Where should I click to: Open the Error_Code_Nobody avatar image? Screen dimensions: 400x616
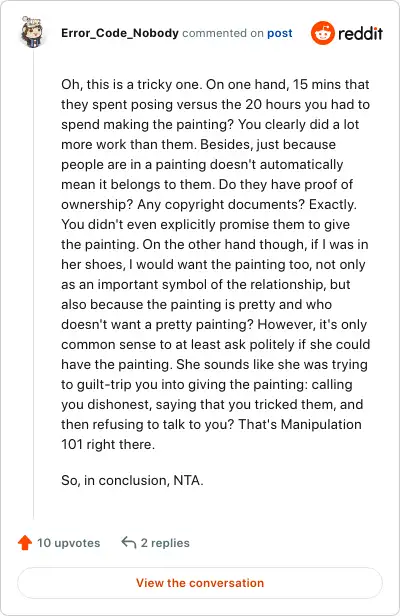pos(33,32)
